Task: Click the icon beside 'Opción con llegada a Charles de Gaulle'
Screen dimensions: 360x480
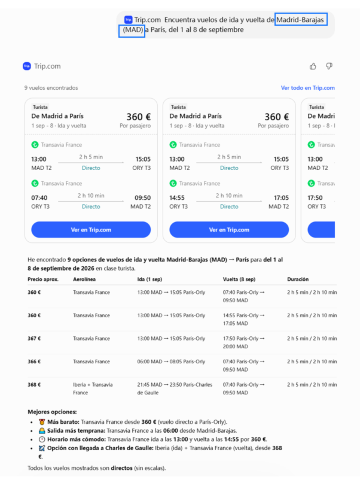Action: click(42, 448)
